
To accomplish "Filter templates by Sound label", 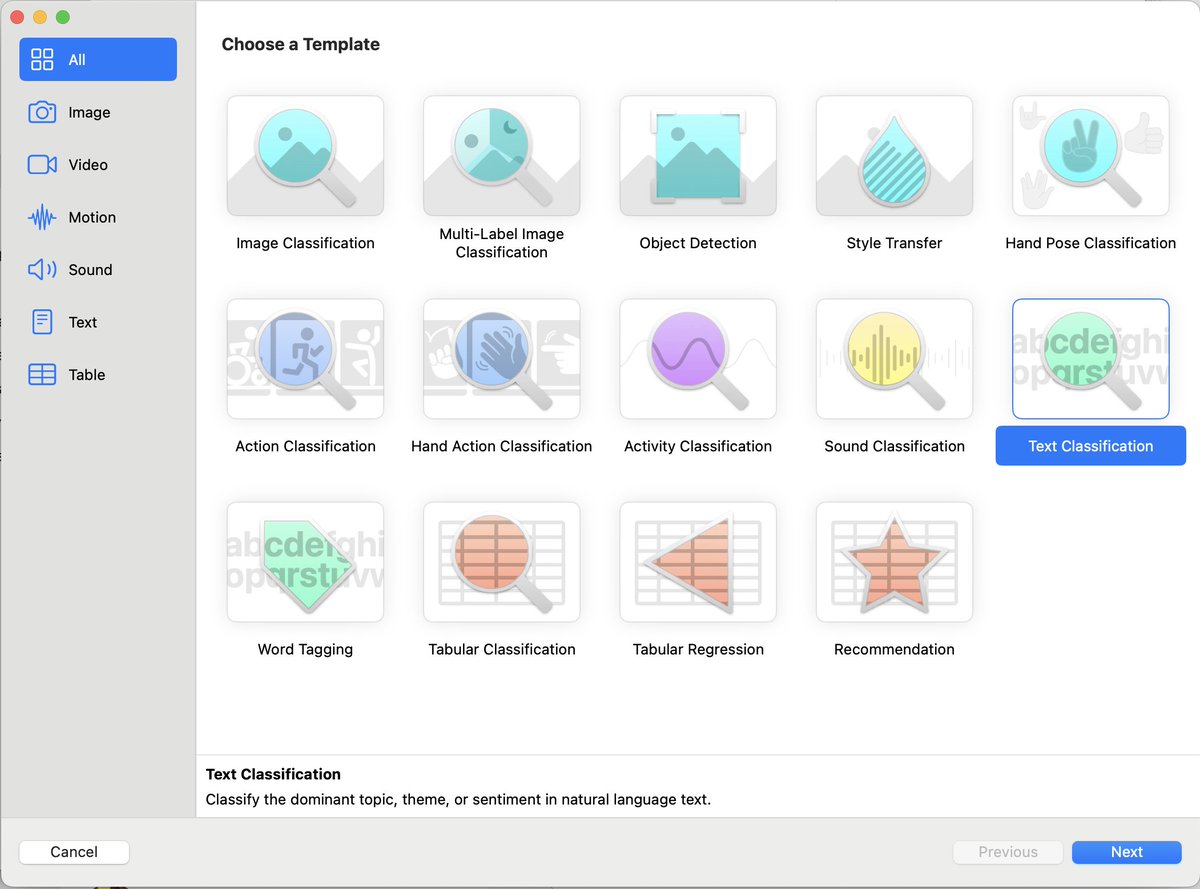I will 90,270.
